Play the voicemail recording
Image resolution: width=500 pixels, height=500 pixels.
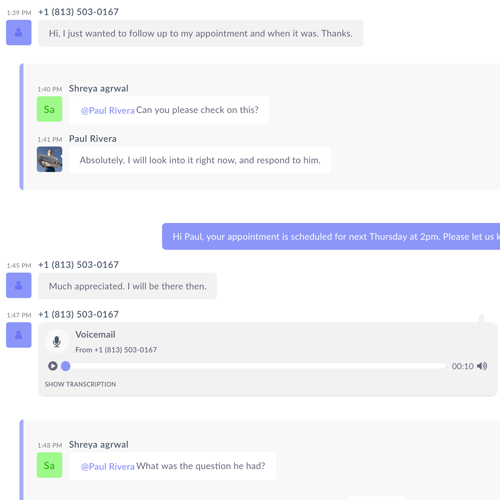[x=53, y=366]
